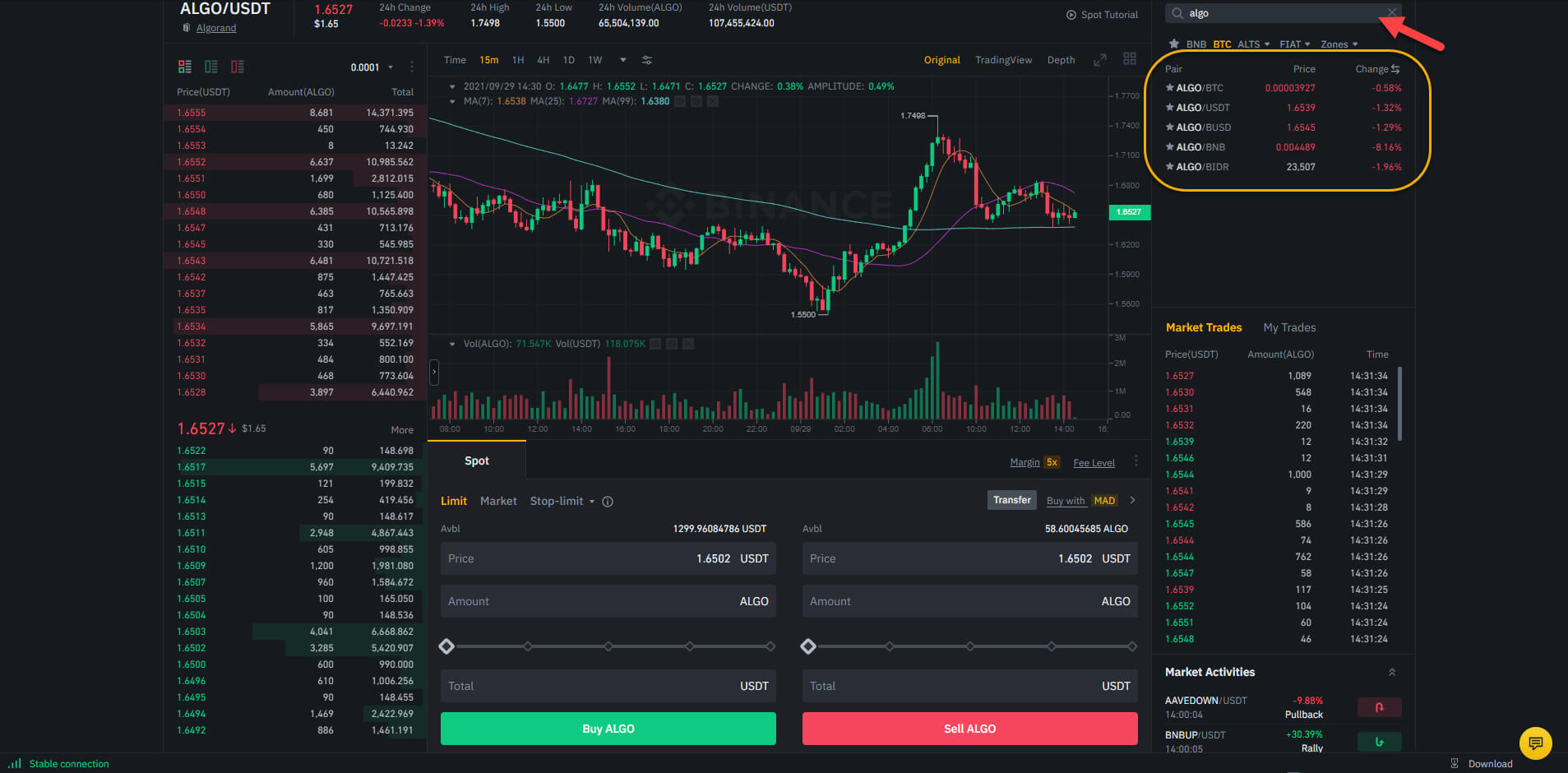Click the buy amount slider handle
This screenshot has width=1568, height=773.
(446, 646)
